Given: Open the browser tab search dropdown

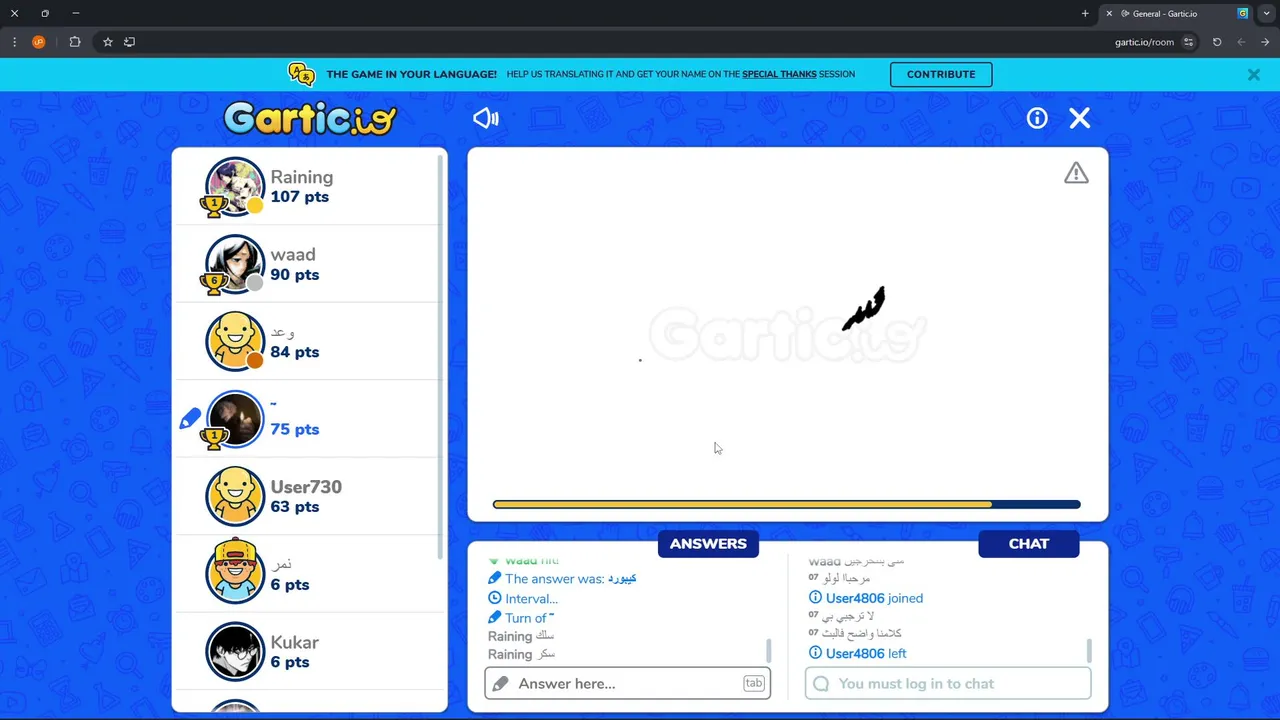Looking at the screenshot, I should click(x=1267, y=14).
